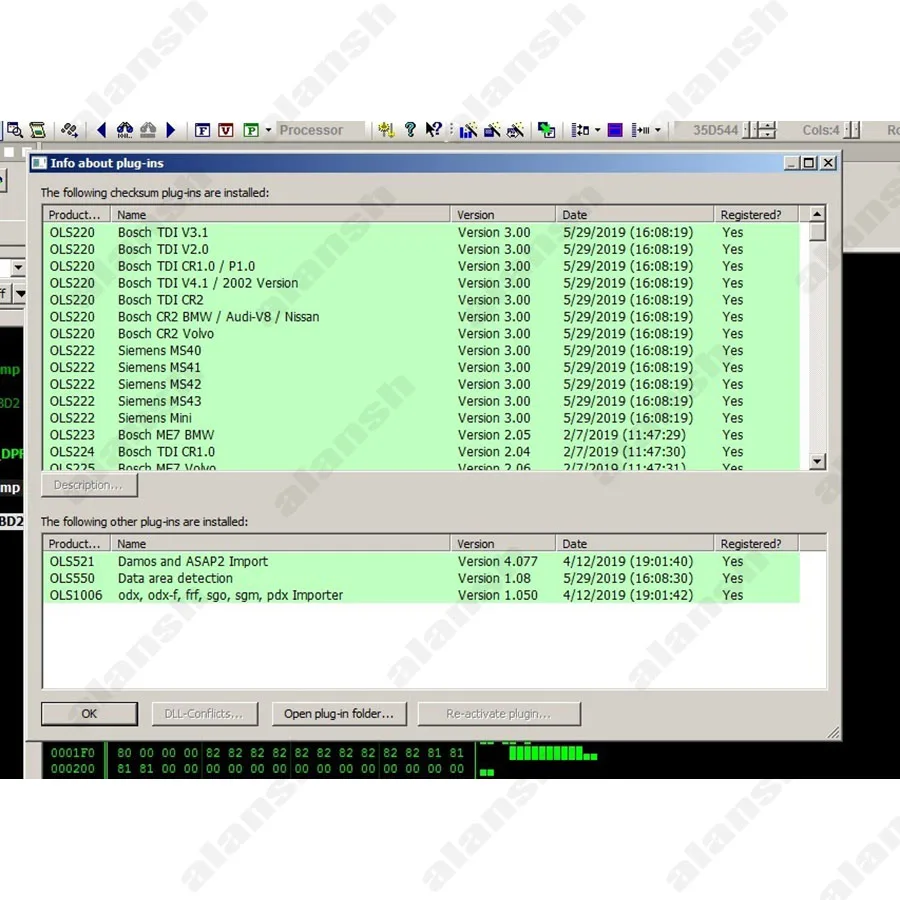
Task: Click the satellite-like icon in left toolbar
Action: (69, 130)
